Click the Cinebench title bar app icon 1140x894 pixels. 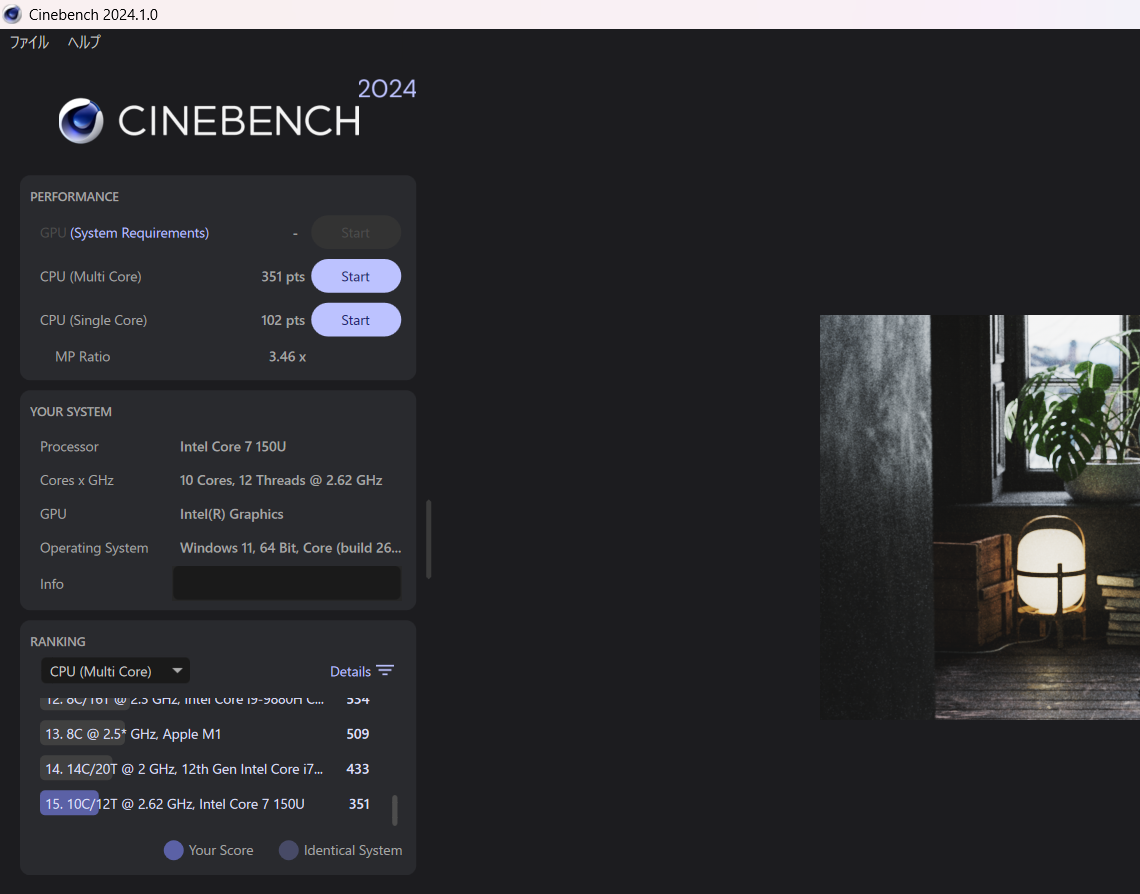[12, 15]
